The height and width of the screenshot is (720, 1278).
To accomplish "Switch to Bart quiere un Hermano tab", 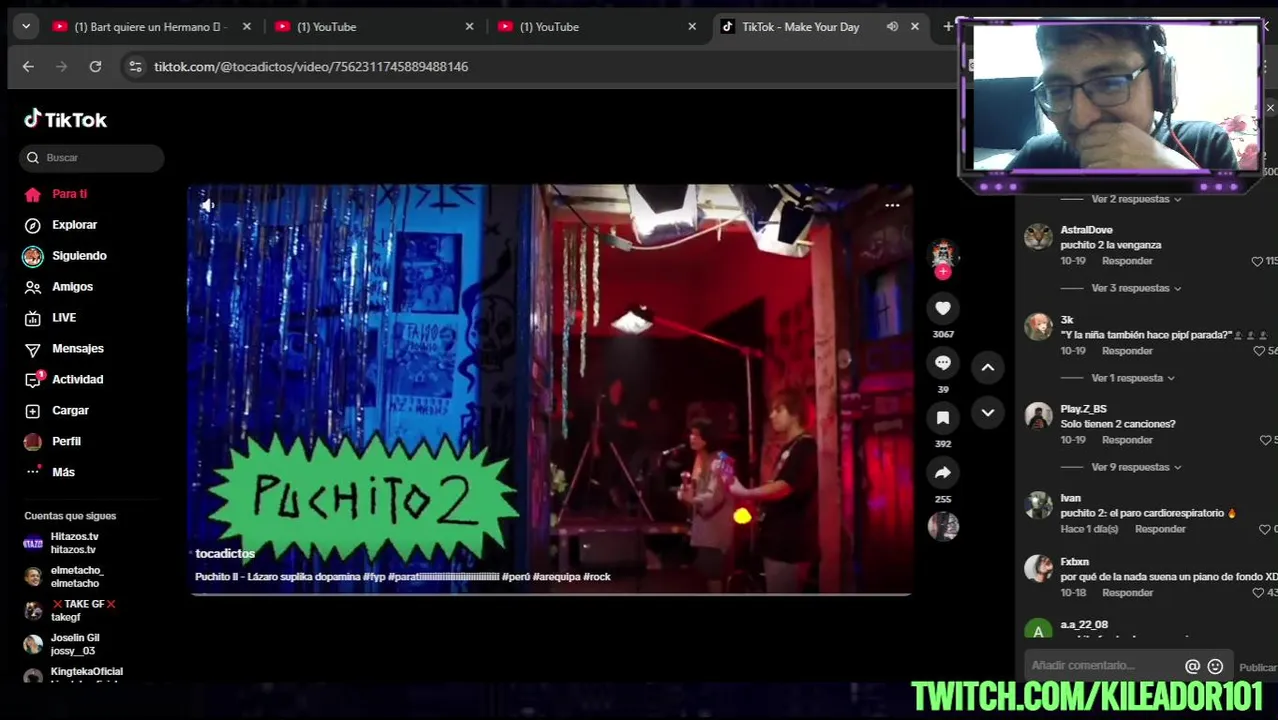I will tap(150, 27).
